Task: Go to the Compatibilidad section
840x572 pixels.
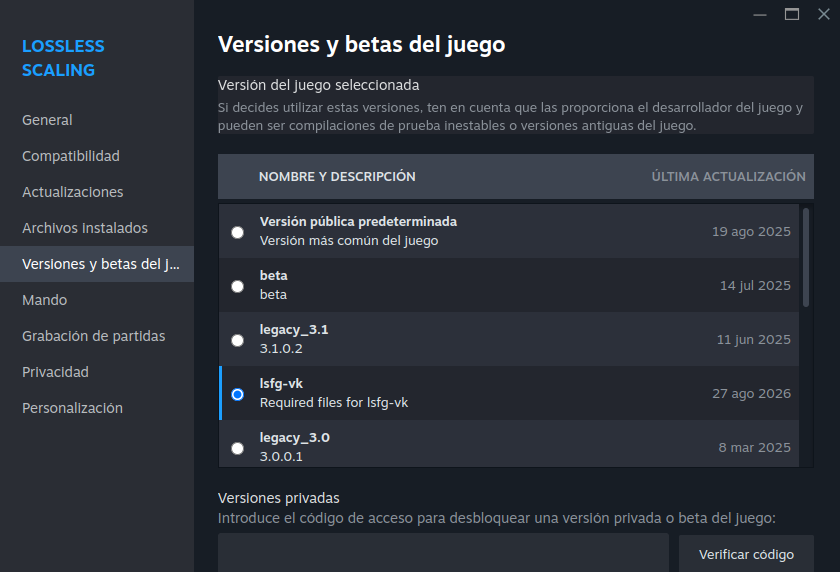Action: click(x=97, y=156)
